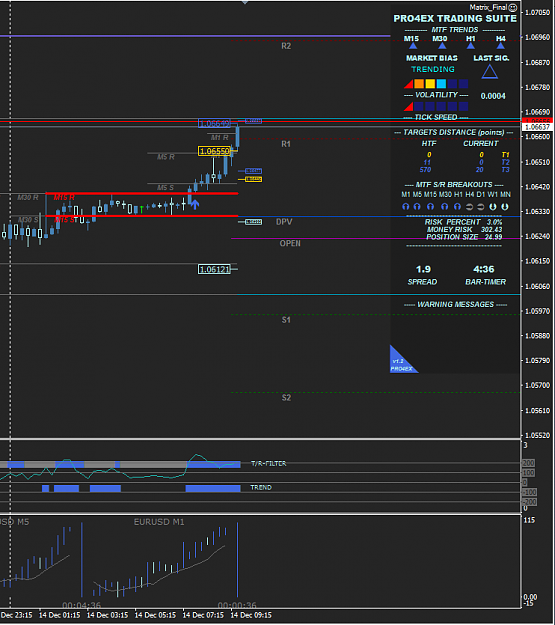Click the EURUSD M1 mini chart label

pos(159,522)
